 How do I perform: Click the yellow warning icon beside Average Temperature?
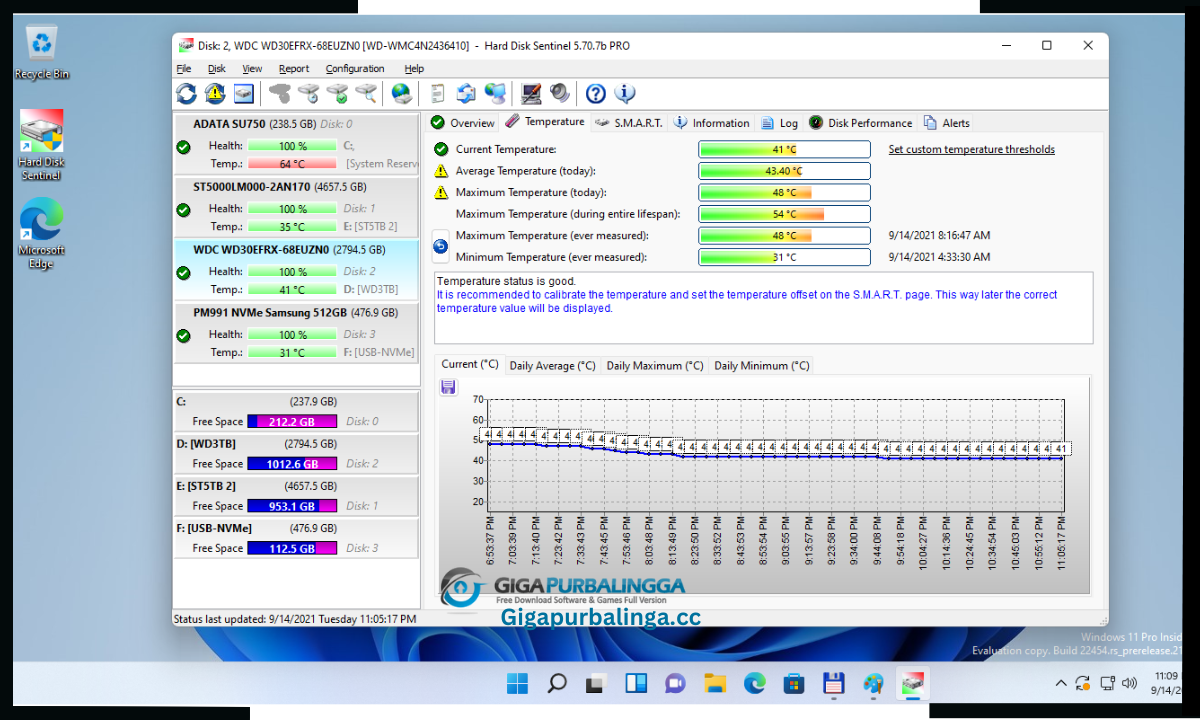[441, 171]
